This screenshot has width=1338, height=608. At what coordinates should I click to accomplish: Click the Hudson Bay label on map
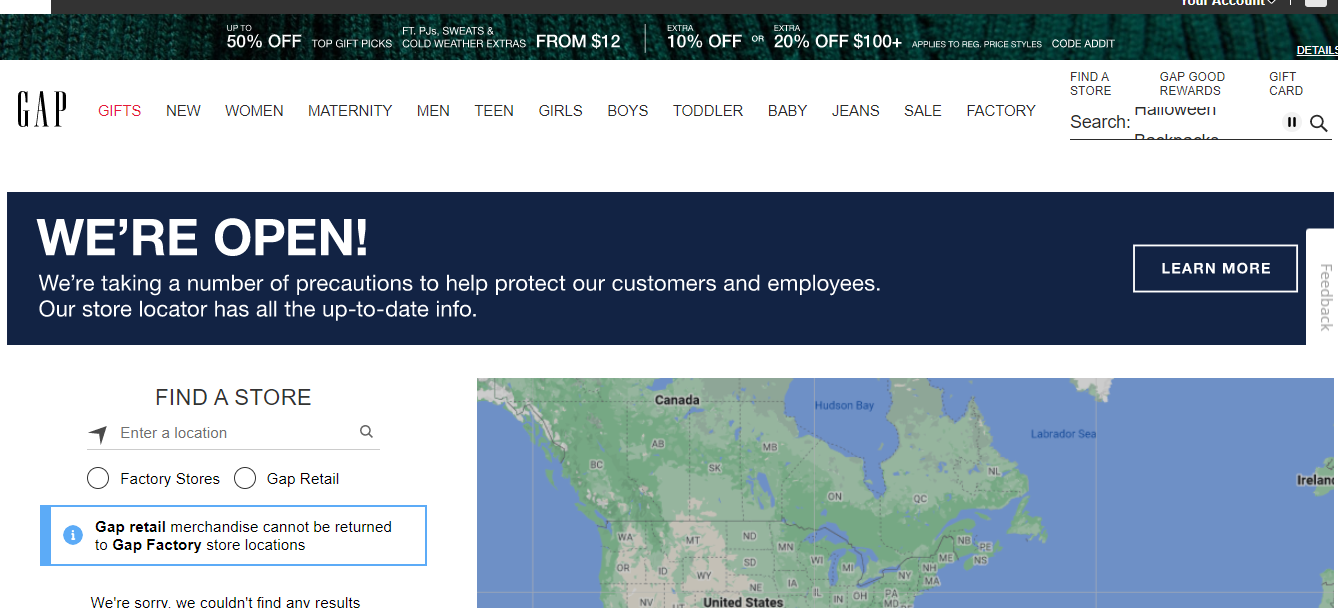pyautogui.click(x=844, y=405)
